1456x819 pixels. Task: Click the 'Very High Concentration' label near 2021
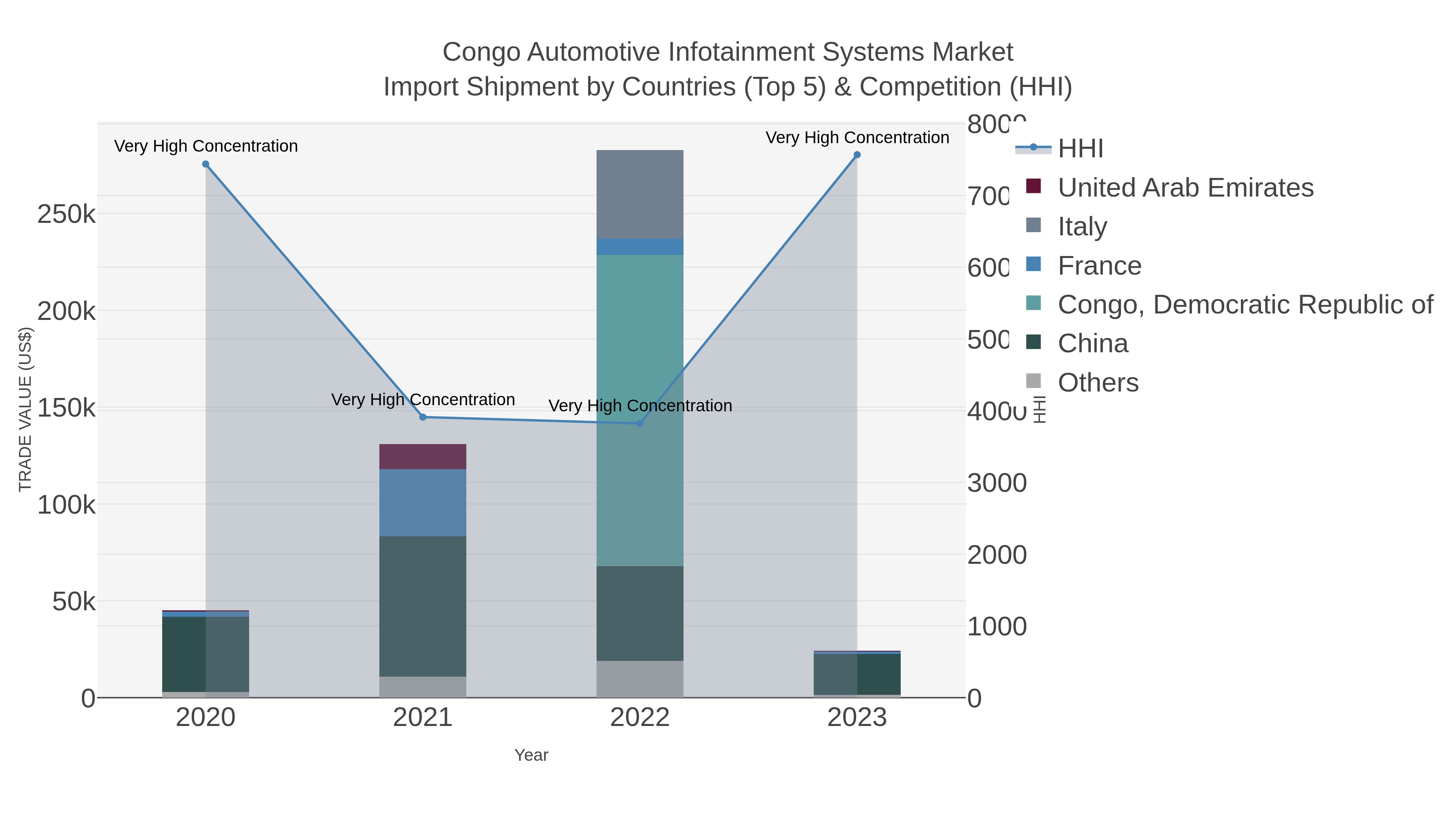click(423, 400)
